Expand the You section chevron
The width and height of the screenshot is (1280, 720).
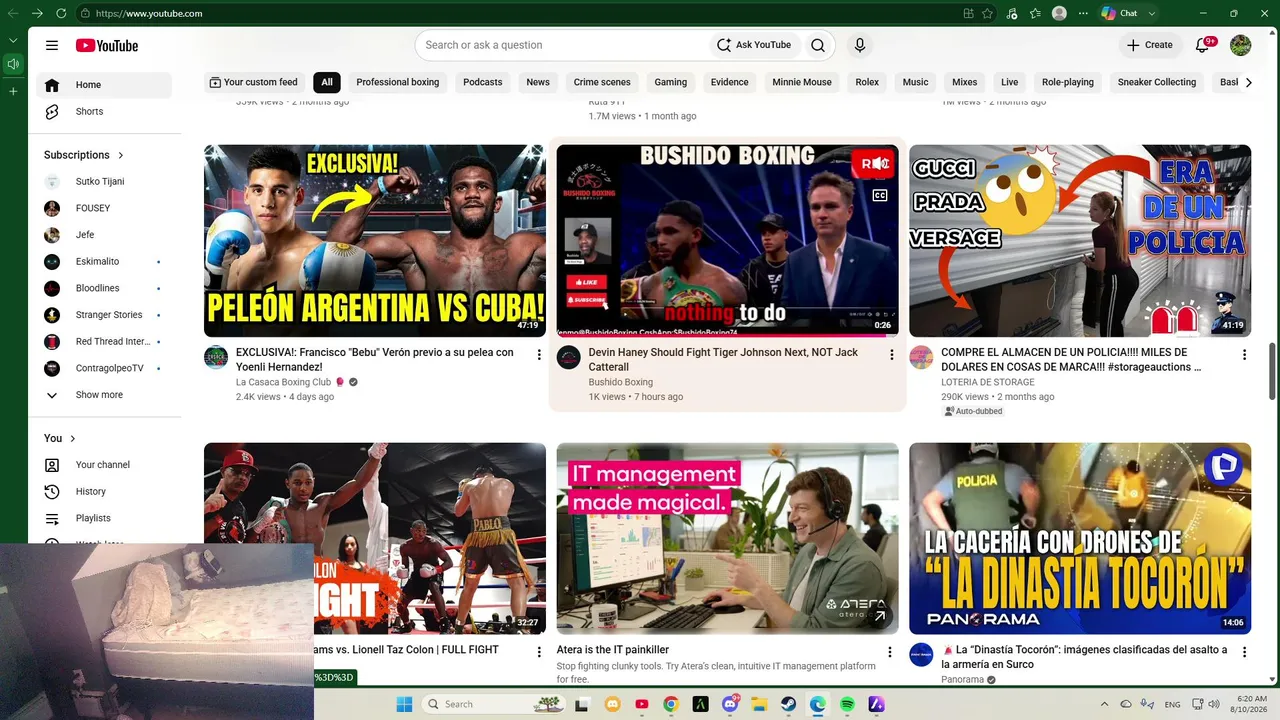point(72,438)
